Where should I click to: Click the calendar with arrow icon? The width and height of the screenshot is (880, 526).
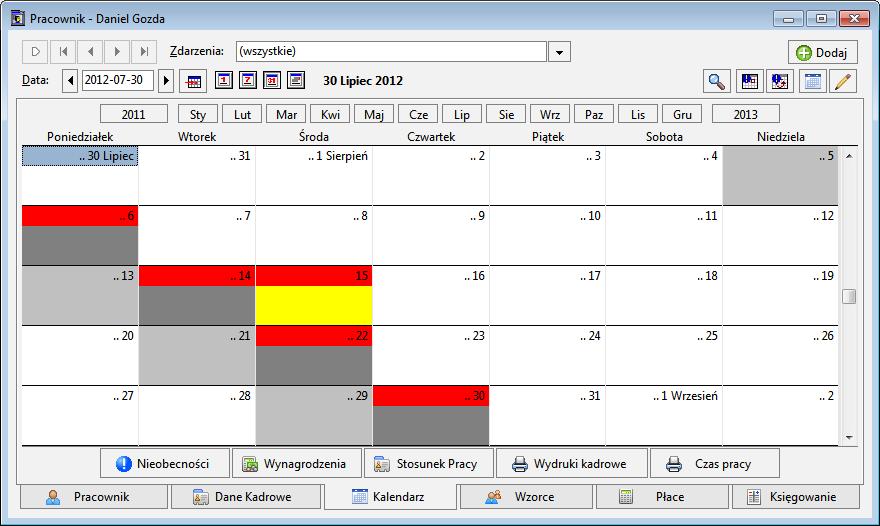click(780, 81)
